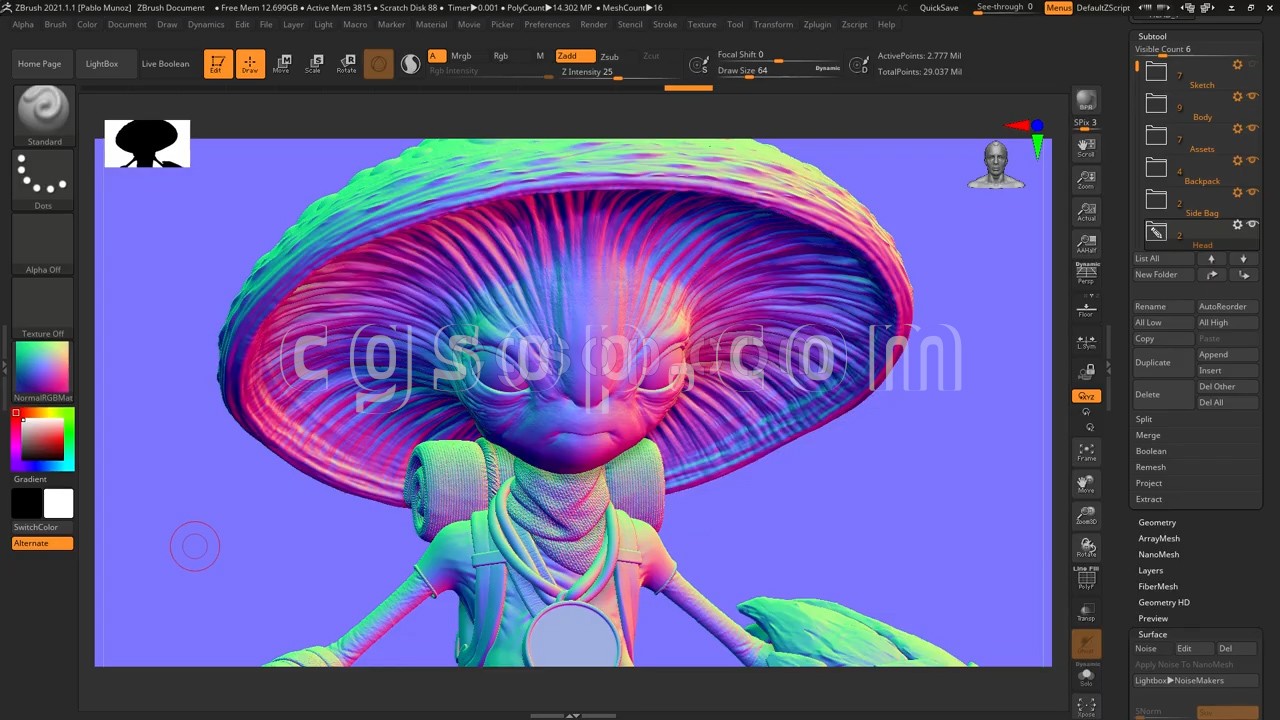The height and width of the screenshot is (720, 1280).
Task: Expand the Geometry subpalette
Action: (1157, 522)
